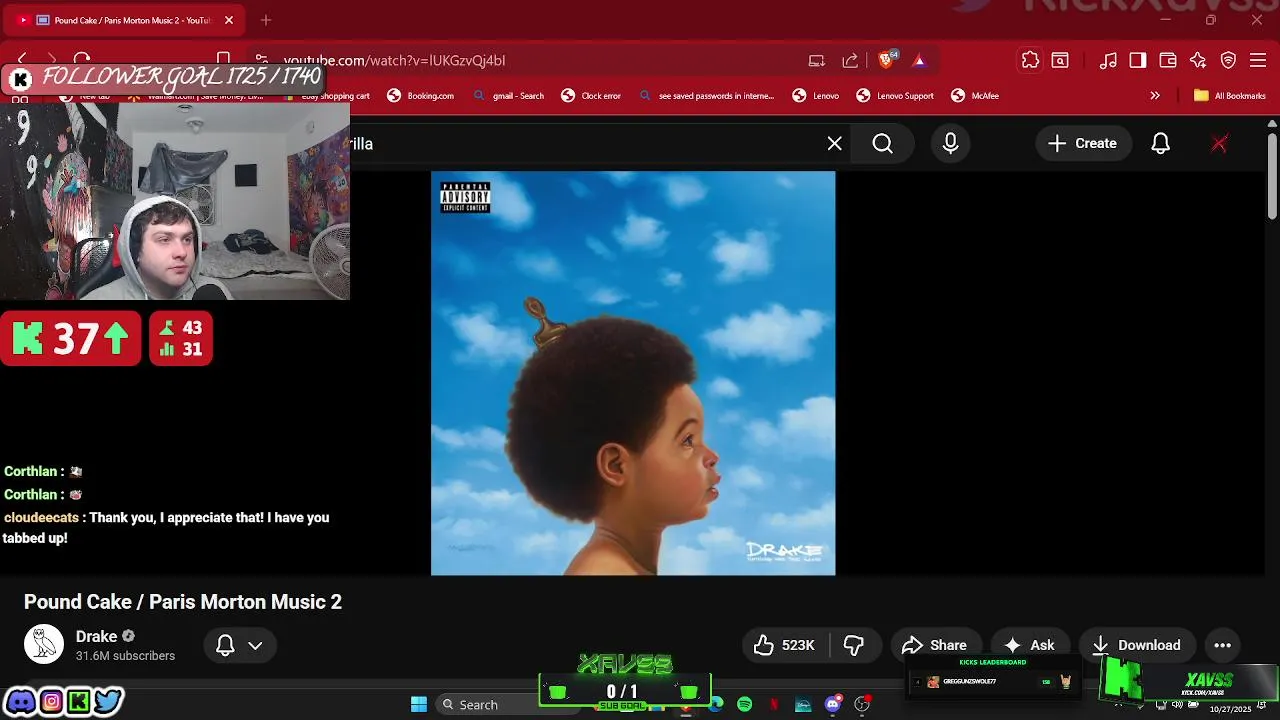Open the Brave Wallet icon
The width and height of the screenshot is (1280, 720).
[x=1168, y=61]
